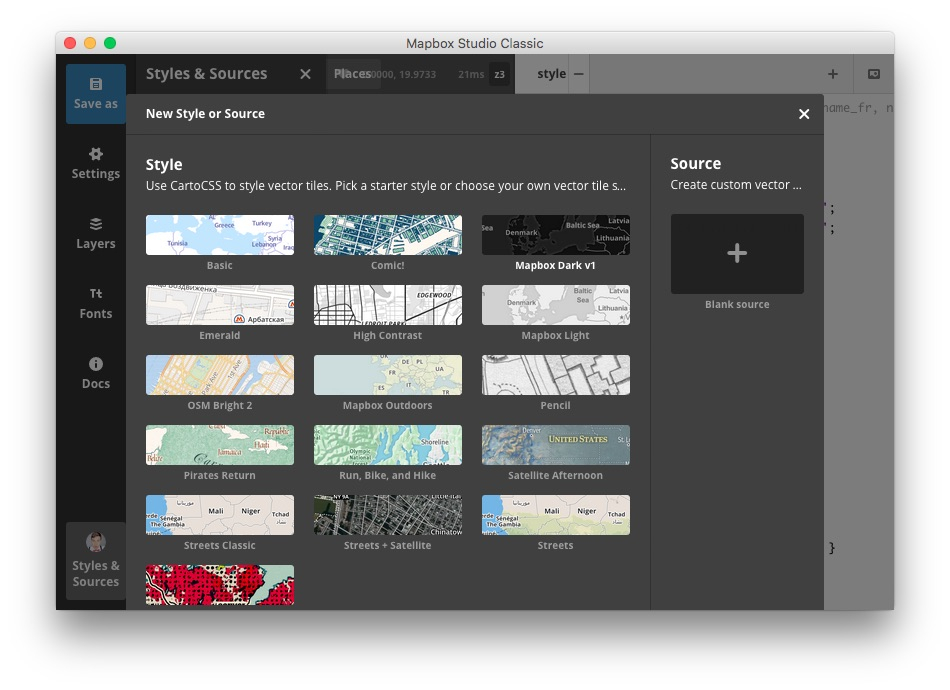950x690 pixels.
Task: Close the Styles & Sources panel
Action: [306, 74]
